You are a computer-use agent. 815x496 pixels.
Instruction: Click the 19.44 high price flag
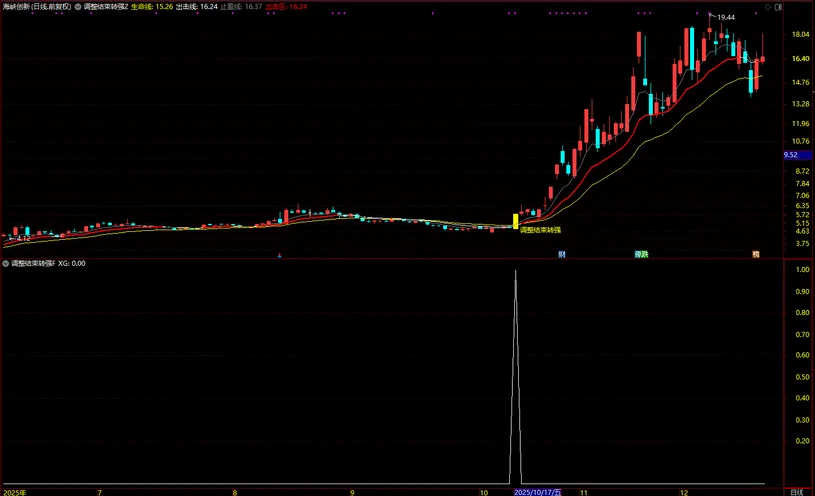click(x=725, y=18)
